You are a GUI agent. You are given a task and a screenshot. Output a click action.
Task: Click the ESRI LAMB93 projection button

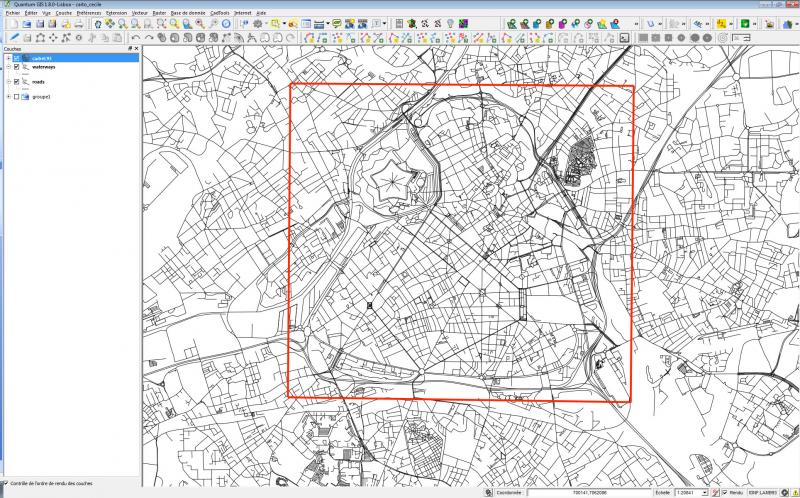[763, 493]
